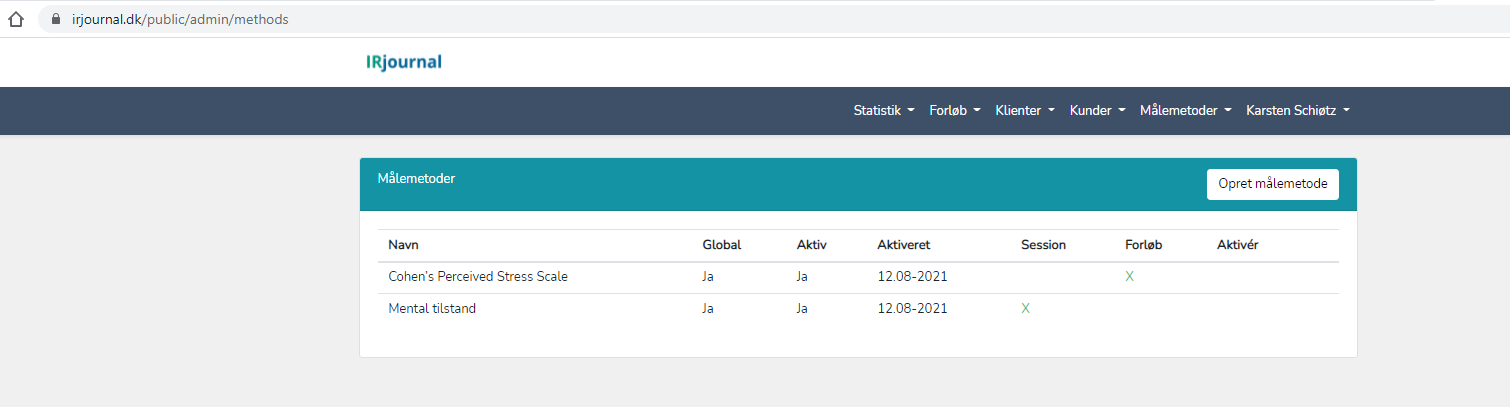Click the Global column header
The height and width of the screenshot is (407, 1510).
722,245
